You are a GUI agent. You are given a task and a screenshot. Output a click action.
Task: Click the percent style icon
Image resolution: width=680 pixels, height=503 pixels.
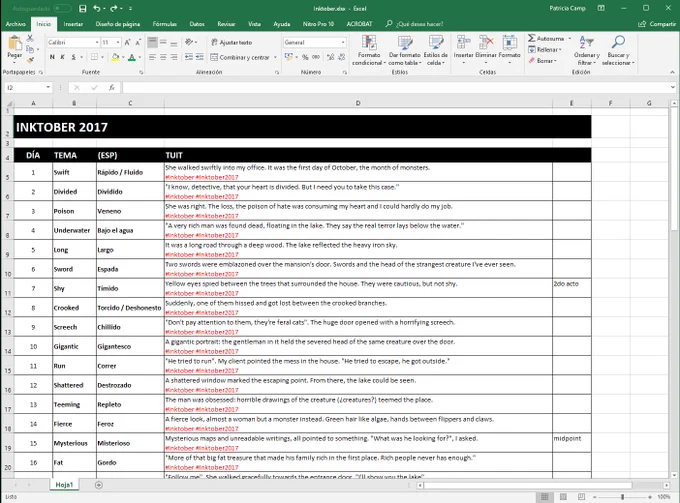pos(305,57)
